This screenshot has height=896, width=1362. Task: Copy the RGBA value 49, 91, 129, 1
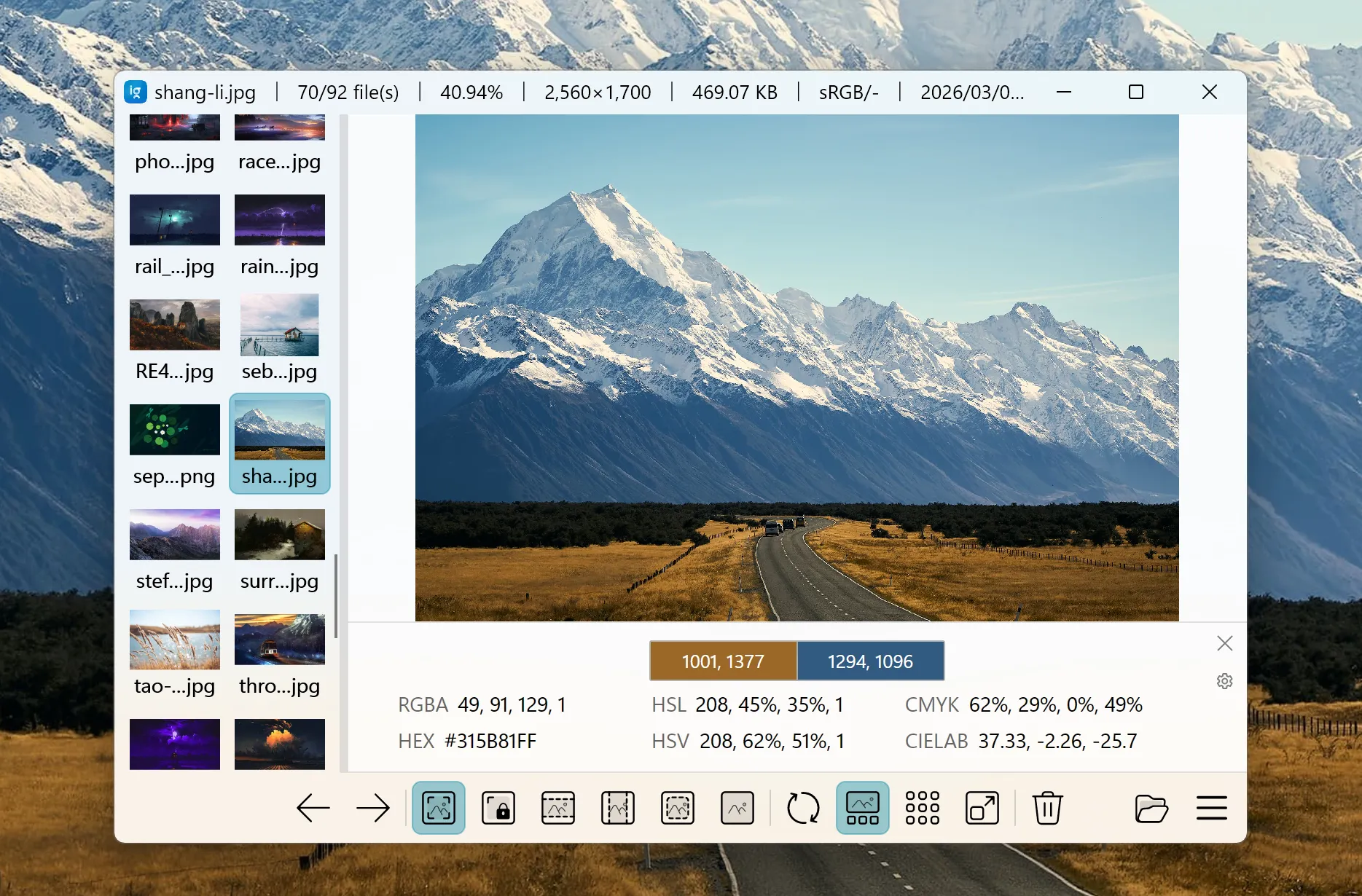pyautogui.click(x=512, y=704)
